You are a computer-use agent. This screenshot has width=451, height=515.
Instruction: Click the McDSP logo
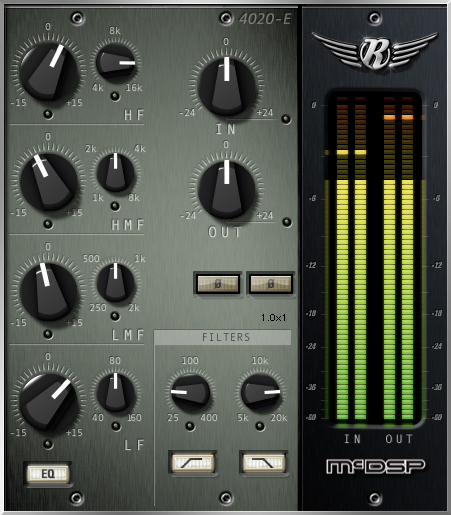click(x=375, y=466)
